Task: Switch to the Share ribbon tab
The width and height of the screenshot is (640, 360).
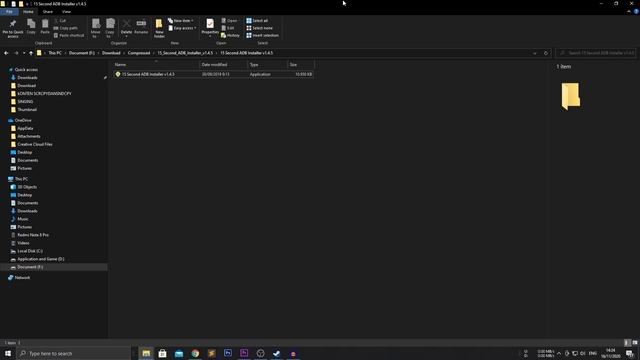Action: 48,12
